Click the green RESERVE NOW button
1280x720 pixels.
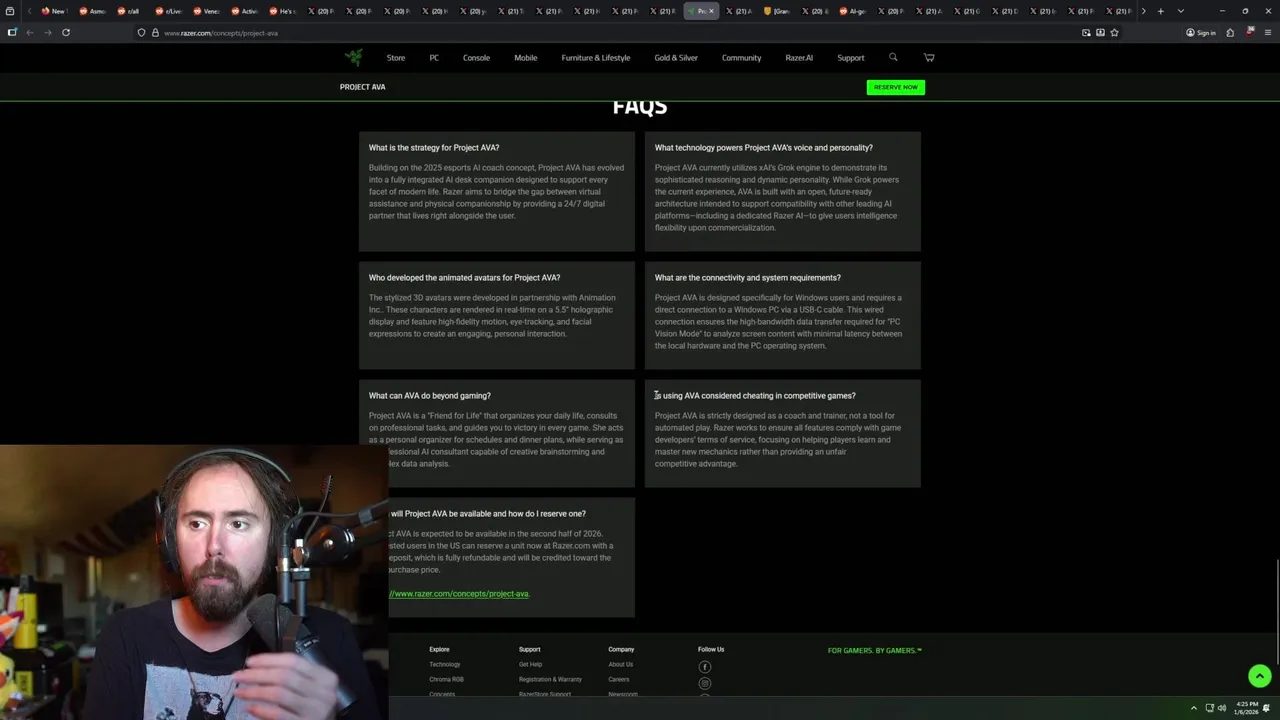(896, 87)
